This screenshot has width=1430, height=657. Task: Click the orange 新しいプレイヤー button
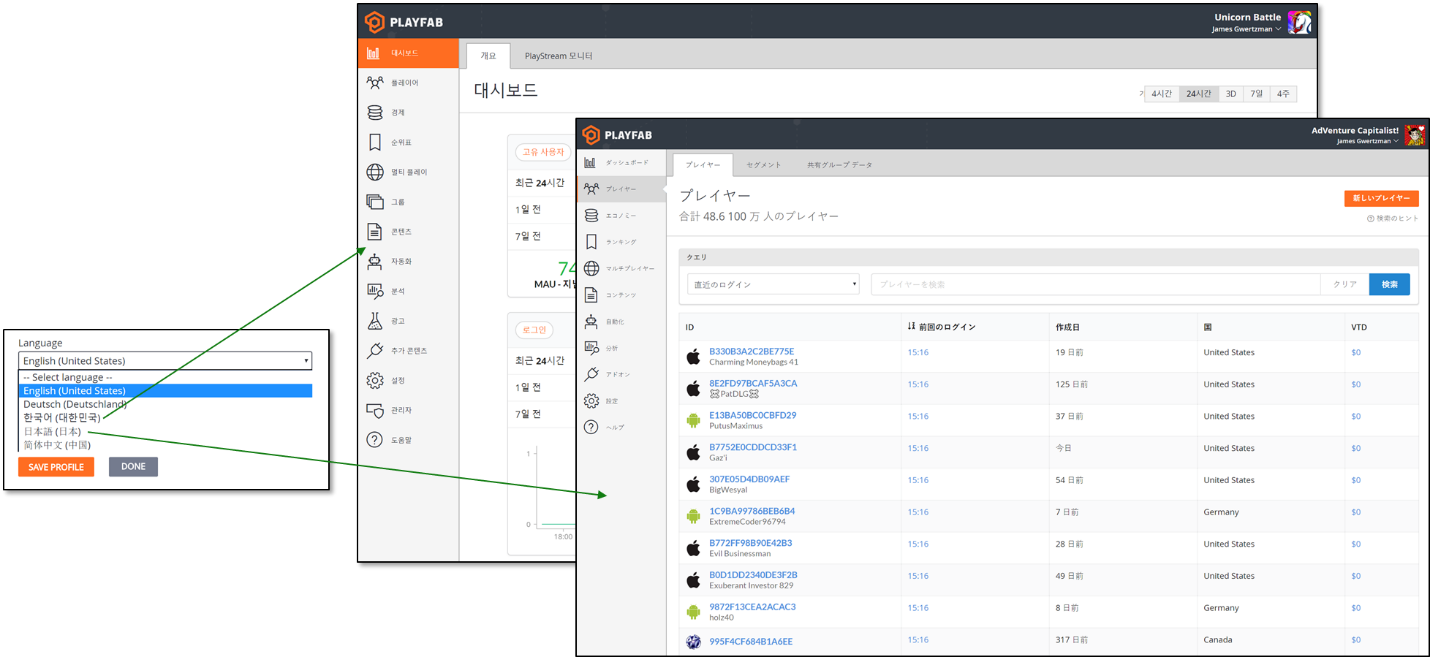[1381, 198]
